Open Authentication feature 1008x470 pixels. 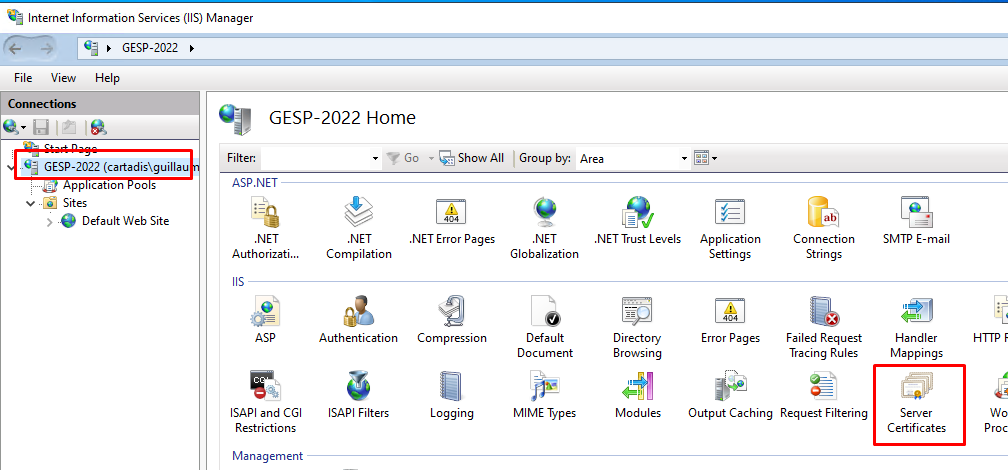point(359,320)
